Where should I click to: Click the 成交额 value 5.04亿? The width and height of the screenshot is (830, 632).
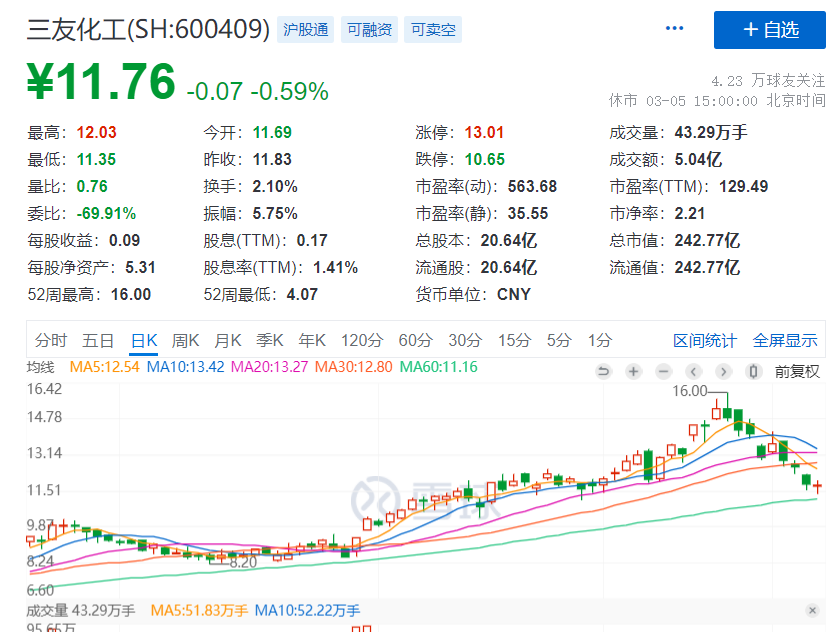click(698, 159)
